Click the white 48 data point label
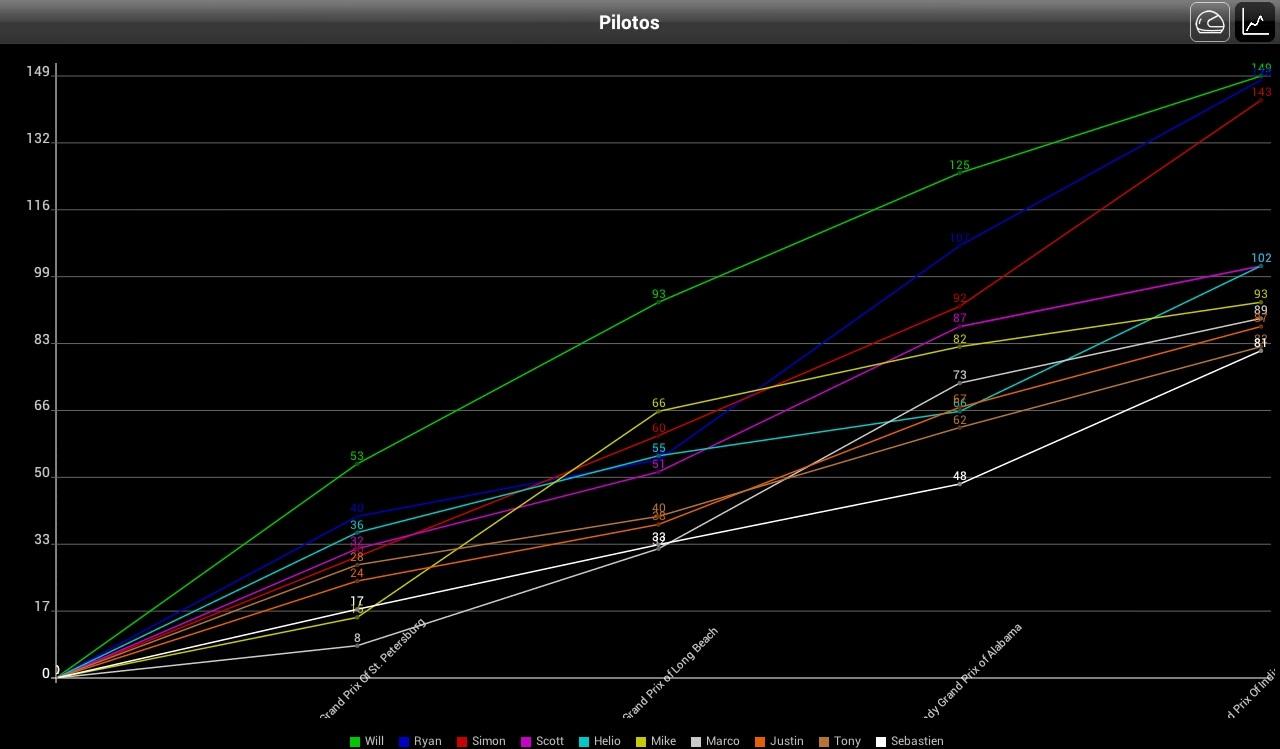 tap(960, 477)
